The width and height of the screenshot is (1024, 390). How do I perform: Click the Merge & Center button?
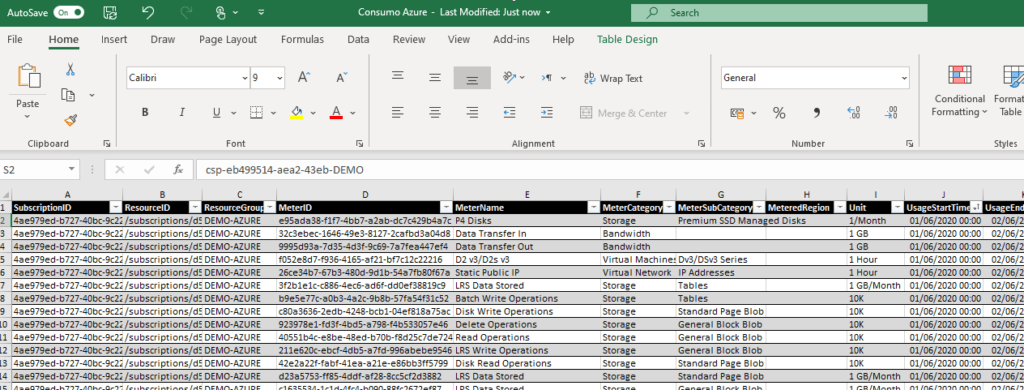coord(624,113)
